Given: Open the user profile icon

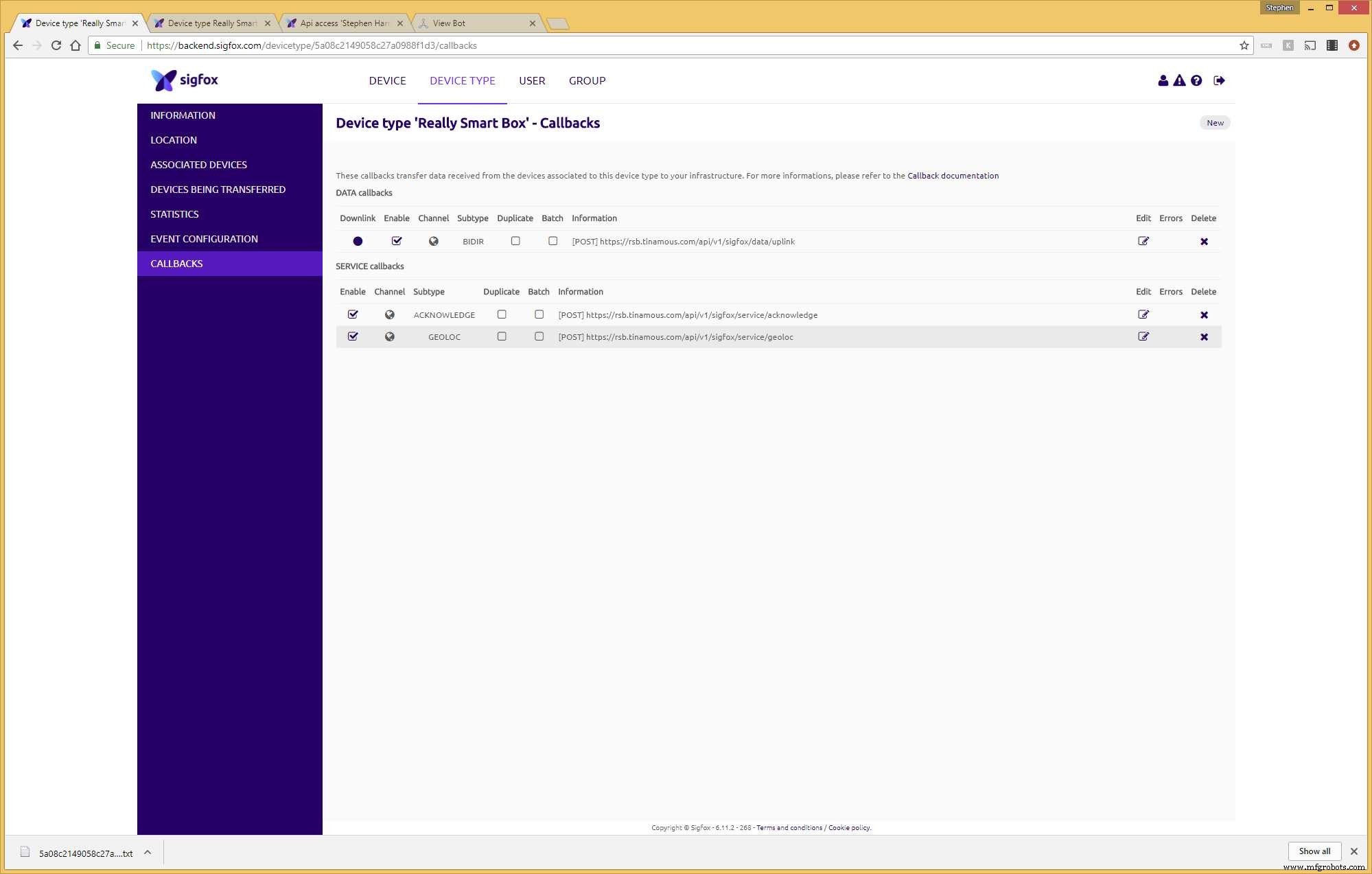Looking at the screenshot, I should tap(1163, 80).
